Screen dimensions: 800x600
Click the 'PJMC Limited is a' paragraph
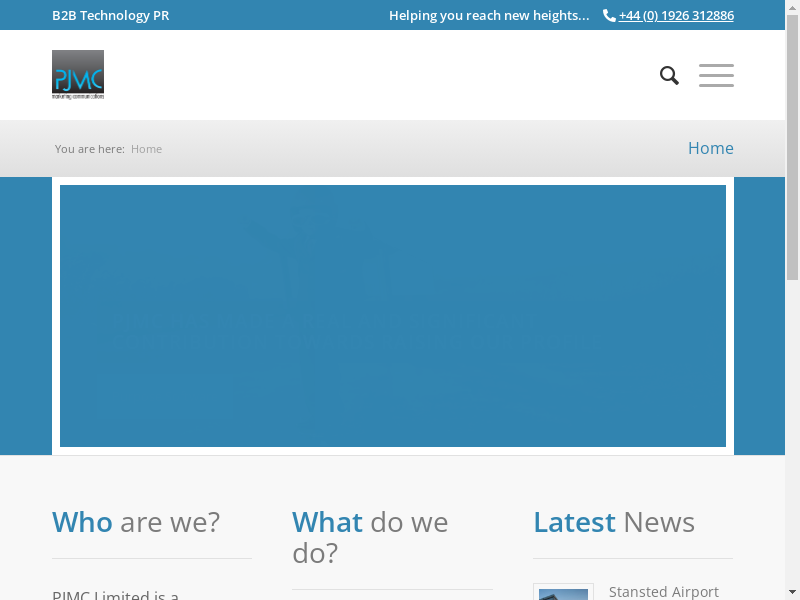(115, 595)
